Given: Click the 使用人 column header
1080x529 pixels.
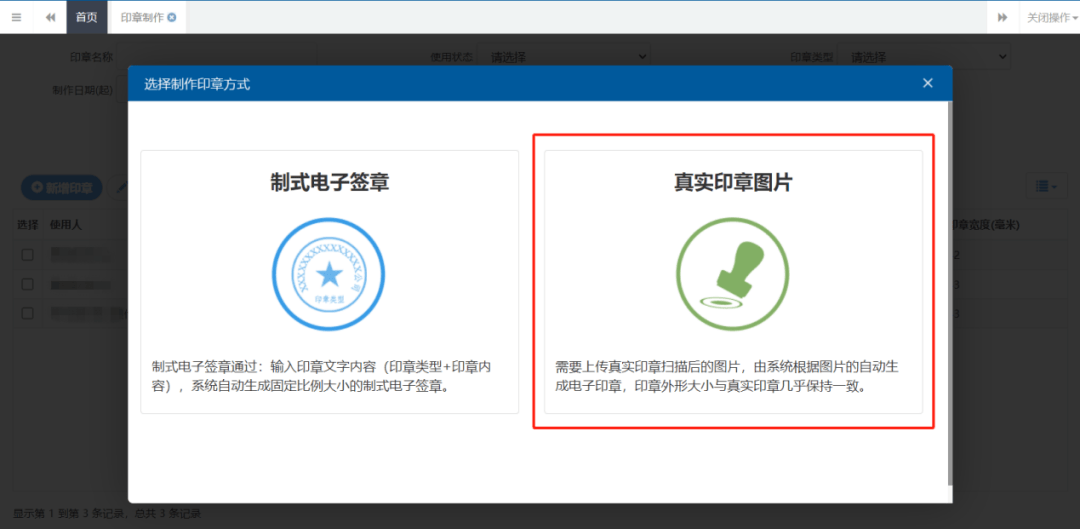Looking at the screenshot, I should (x=65, y=225).
